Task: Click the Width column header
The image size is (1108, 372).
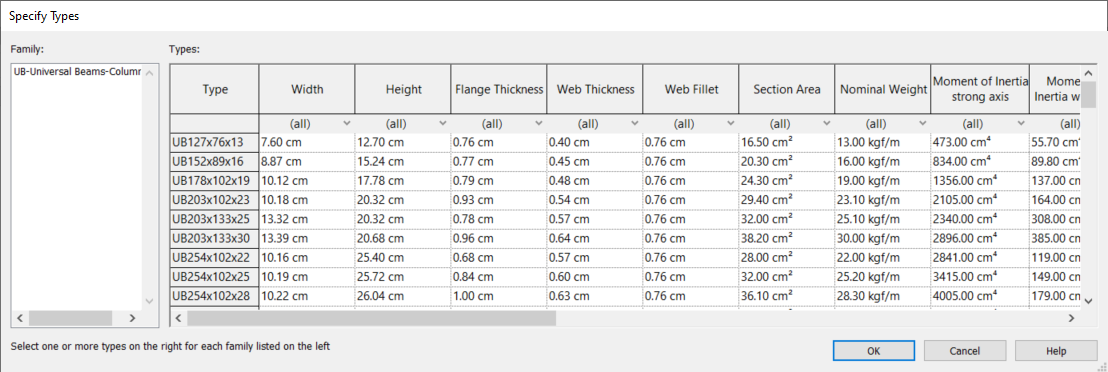Action: [307, 90]
